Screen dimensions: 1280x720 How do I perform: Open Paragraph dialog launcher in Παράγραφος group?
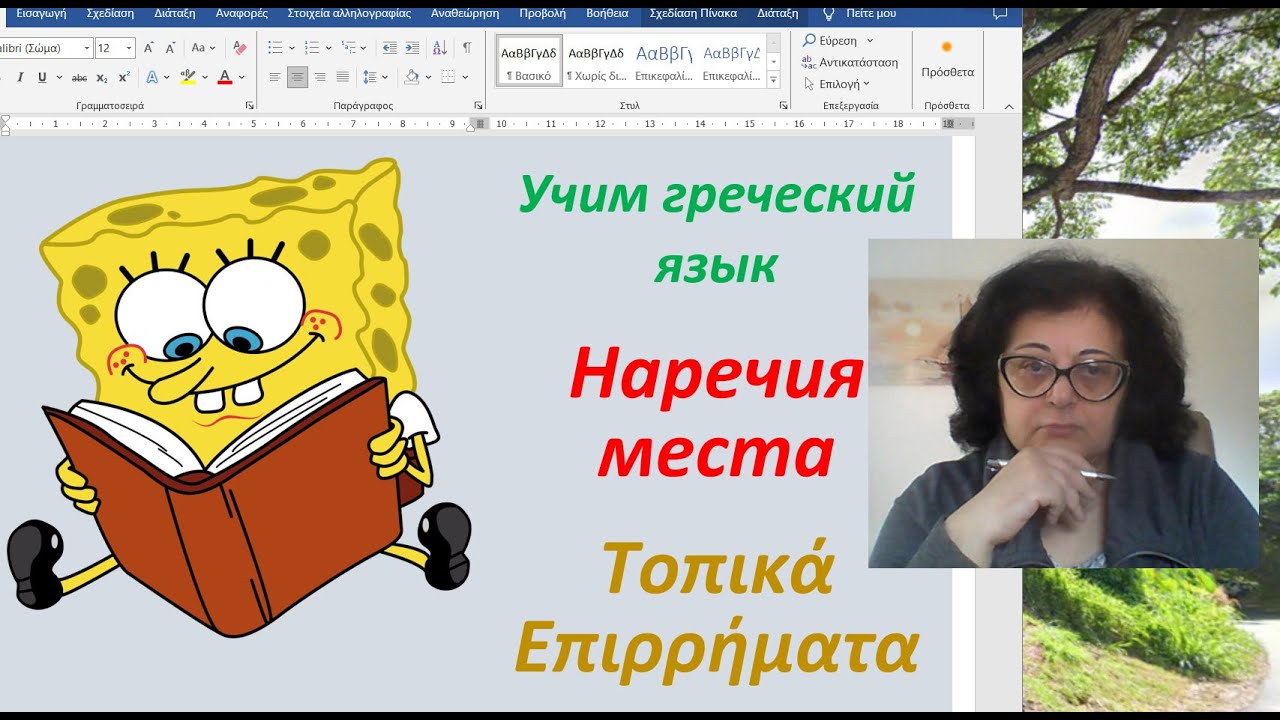click(x=478, y=105)
